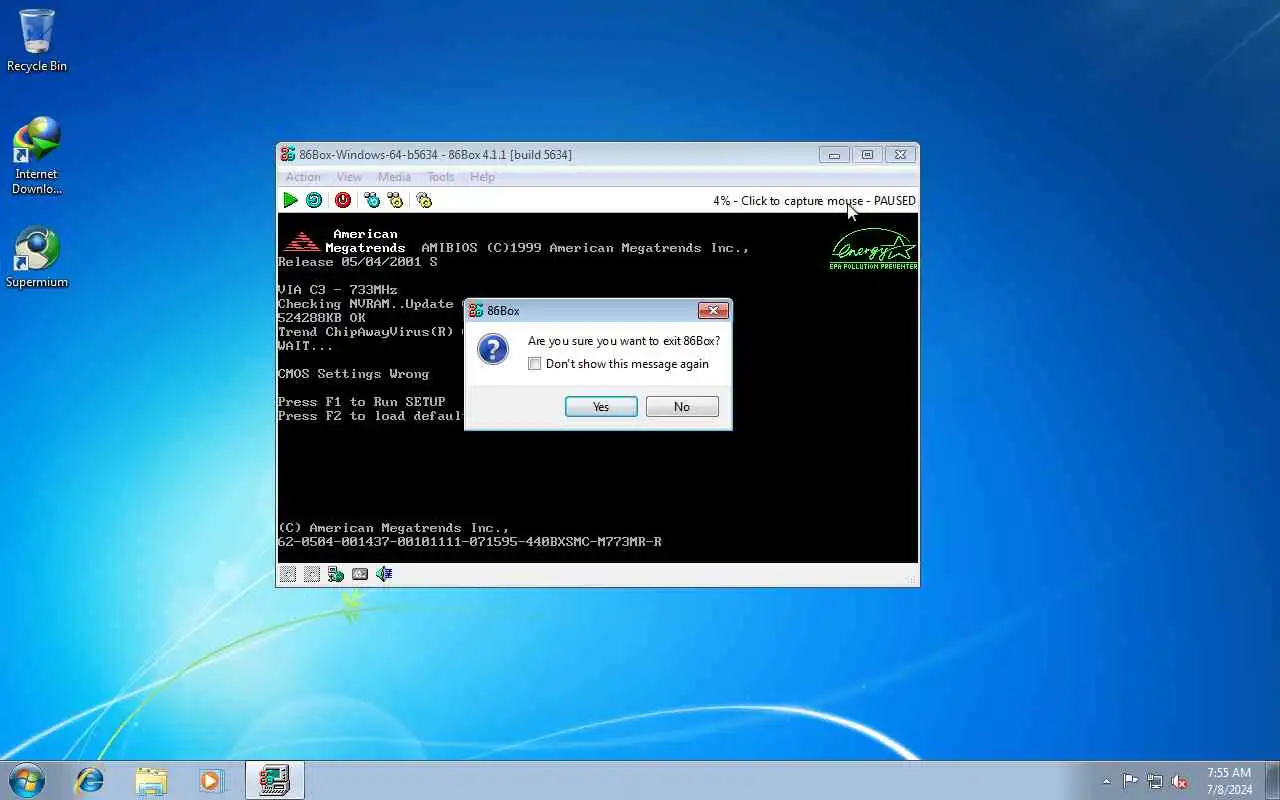
Task: Click the red ACPI power shutdown icon
Action: (x=343, y=200)
